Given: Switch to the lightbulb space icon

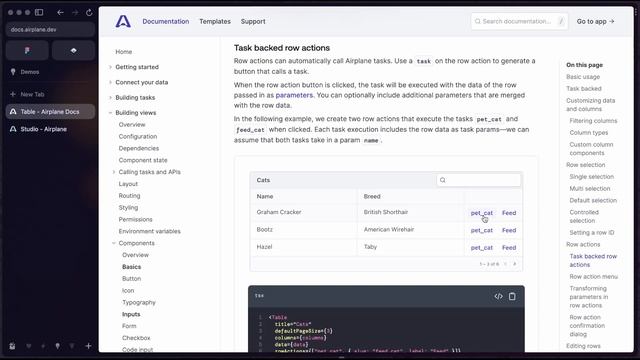Looking at the screenshot, I should coord(58,346).
